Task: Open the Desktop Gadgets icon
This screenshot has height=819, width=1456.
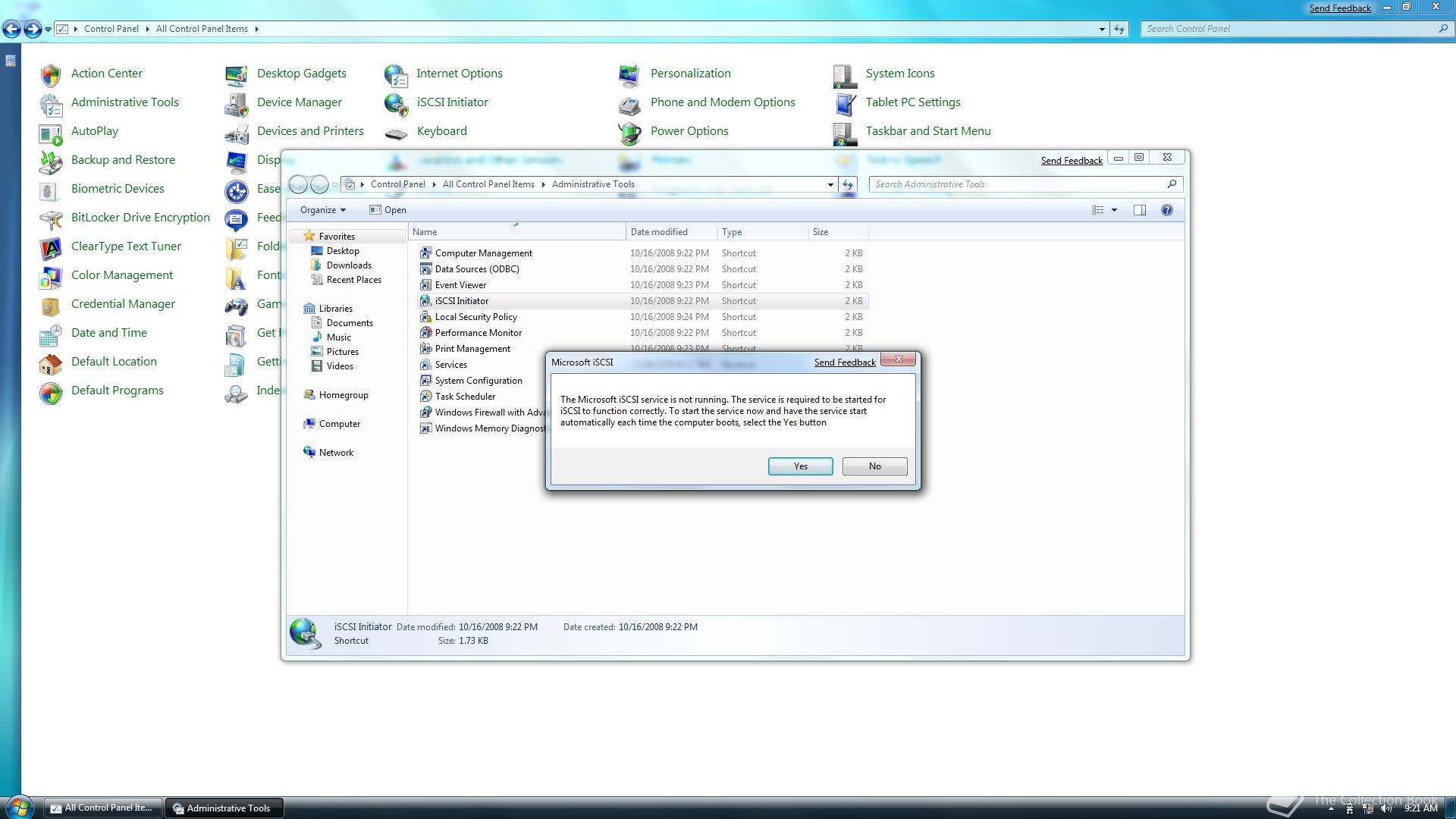Action: (x=236, y=74)
